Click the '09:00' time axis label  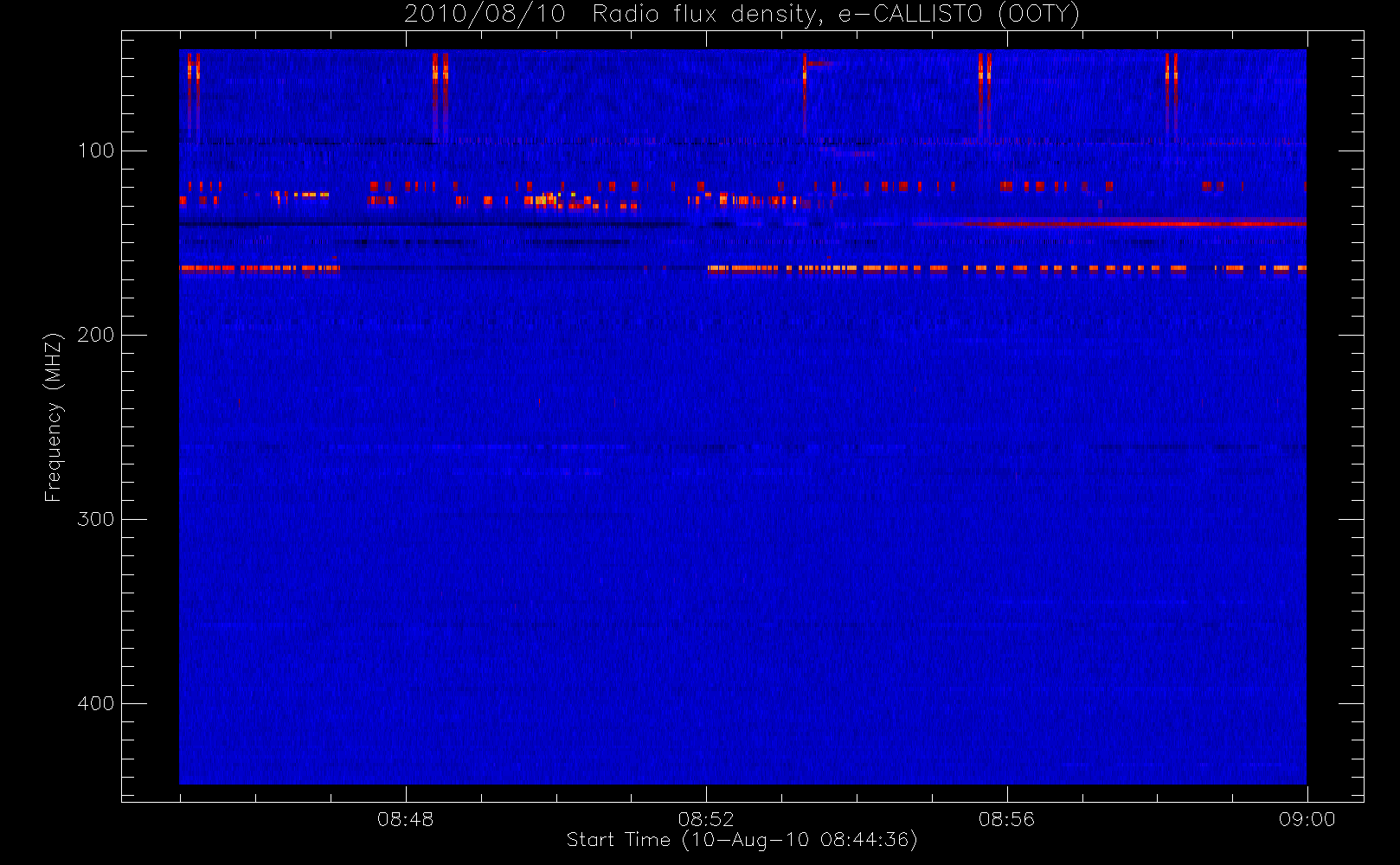1307,819
